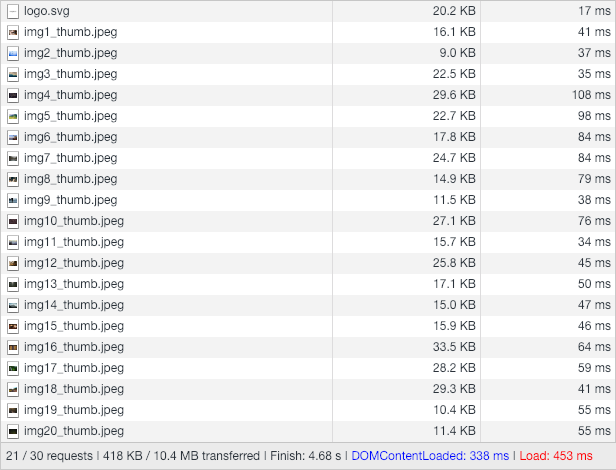Image resolution: width=616 pixels, height=470 pixels.
Task: Click the logo.svg file icon
Action: [x=13, y=11]
